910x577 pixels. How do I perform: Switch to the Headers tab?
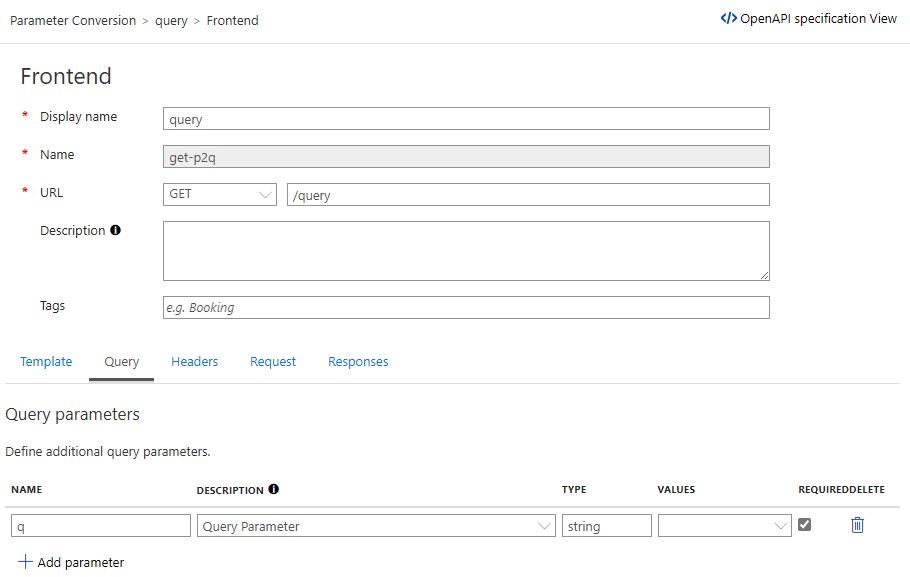coord(194,362)
